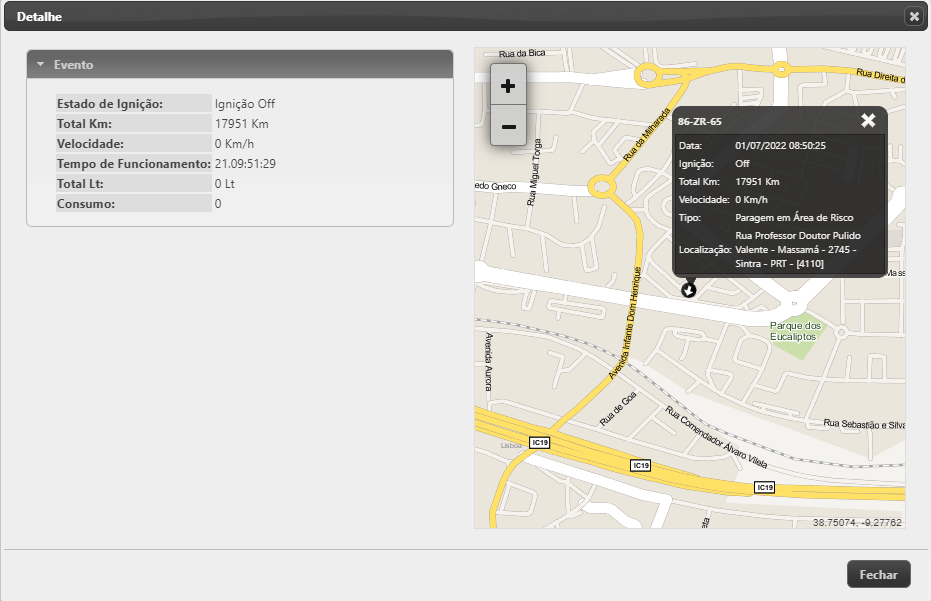Image resolution: width=931 pixels, height=601 pixels.
Task: Click Rua de Goa street label
Action: point(618,409)
